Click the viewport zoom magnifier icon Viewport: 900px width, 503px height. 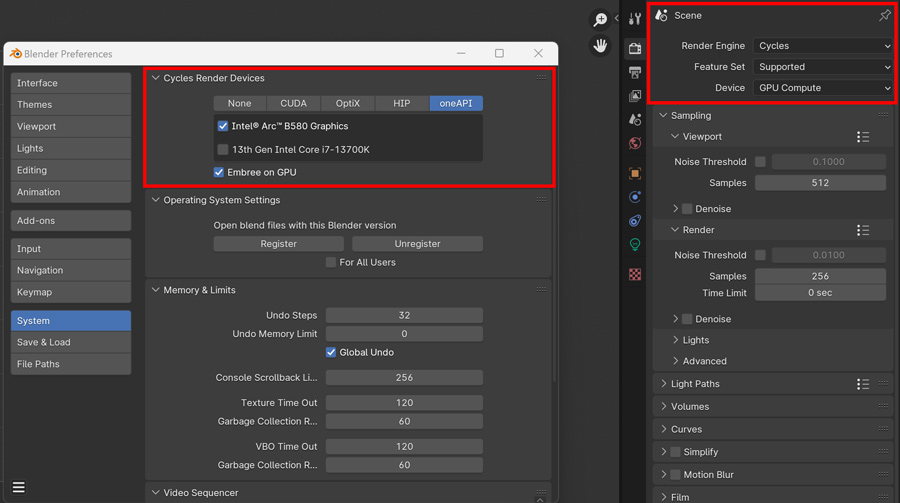pos(600,20)
